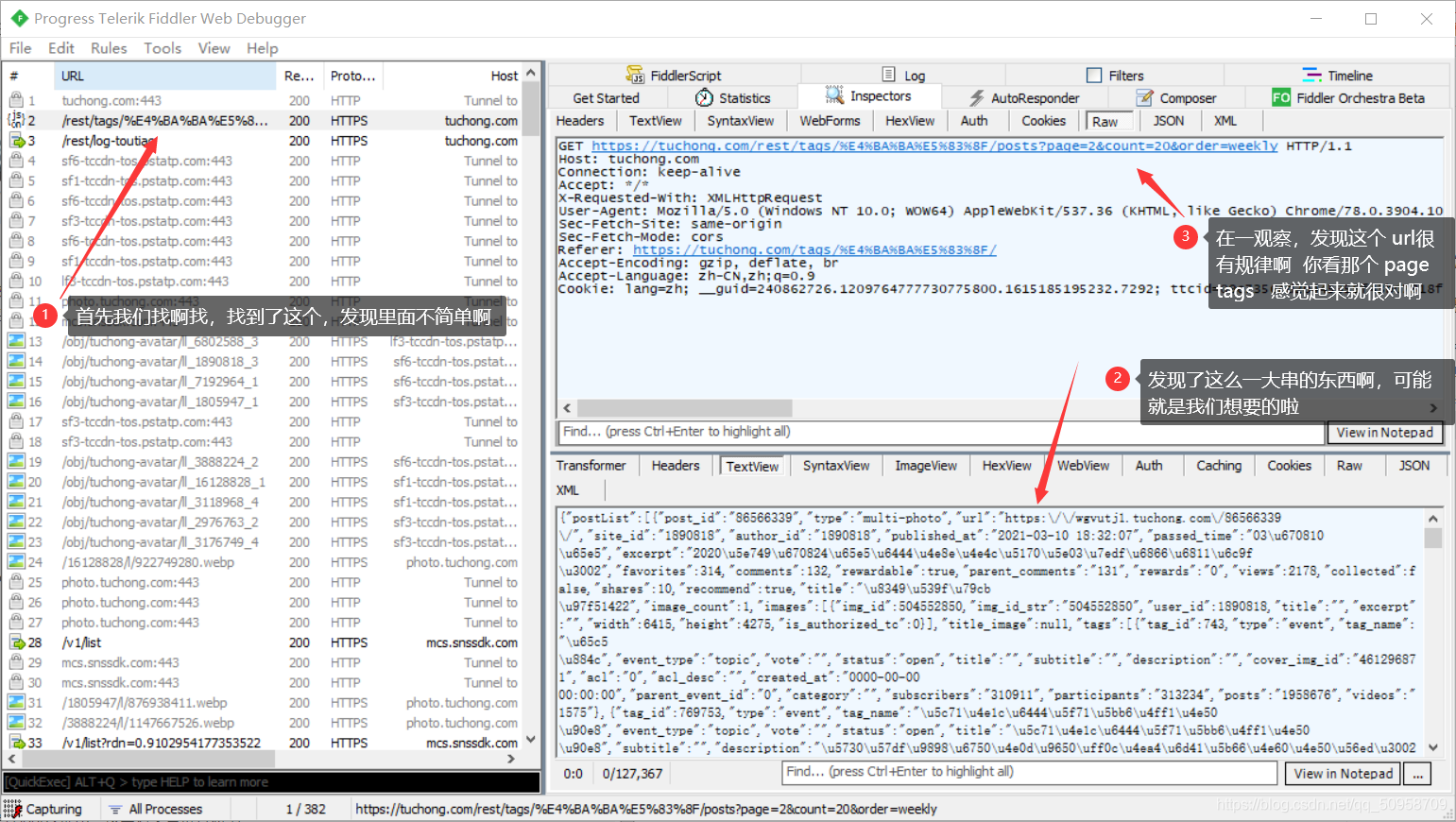
Task: Click lock icon of session 29
Action: tap(16, 662)
